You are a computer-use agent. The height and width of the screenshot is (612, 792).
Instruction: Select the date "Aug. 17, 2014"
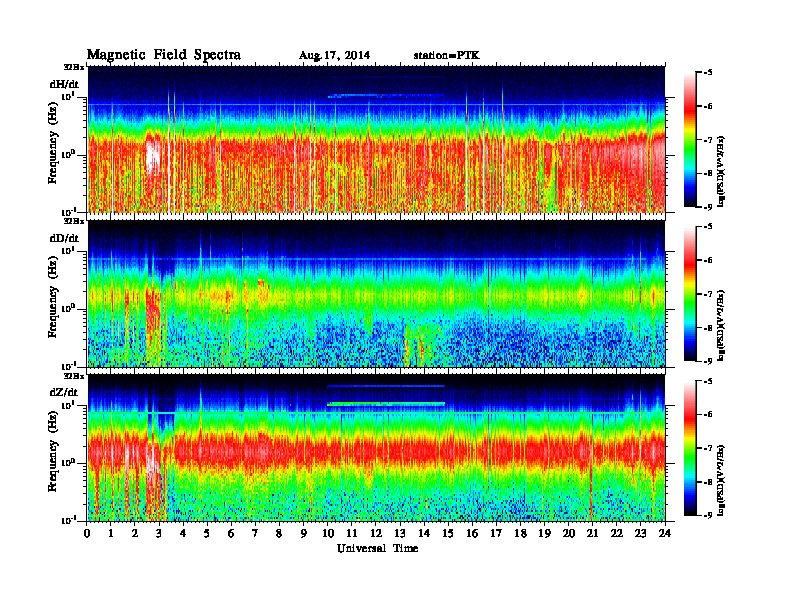coord(334,56)
